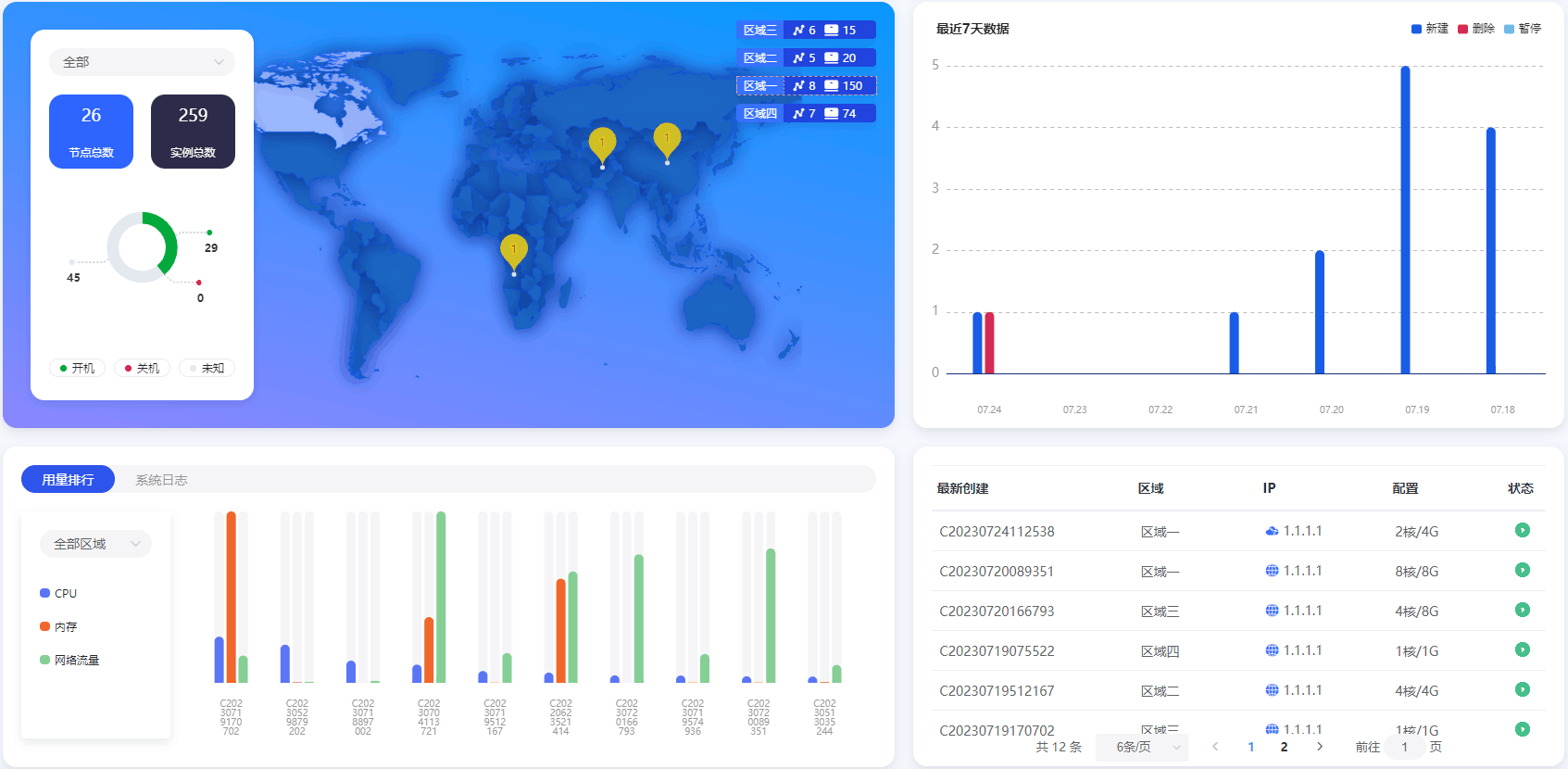Select the 区域一 region label on map
The height and width of the screenshot is (769, 1568).
tap(759, 86)
